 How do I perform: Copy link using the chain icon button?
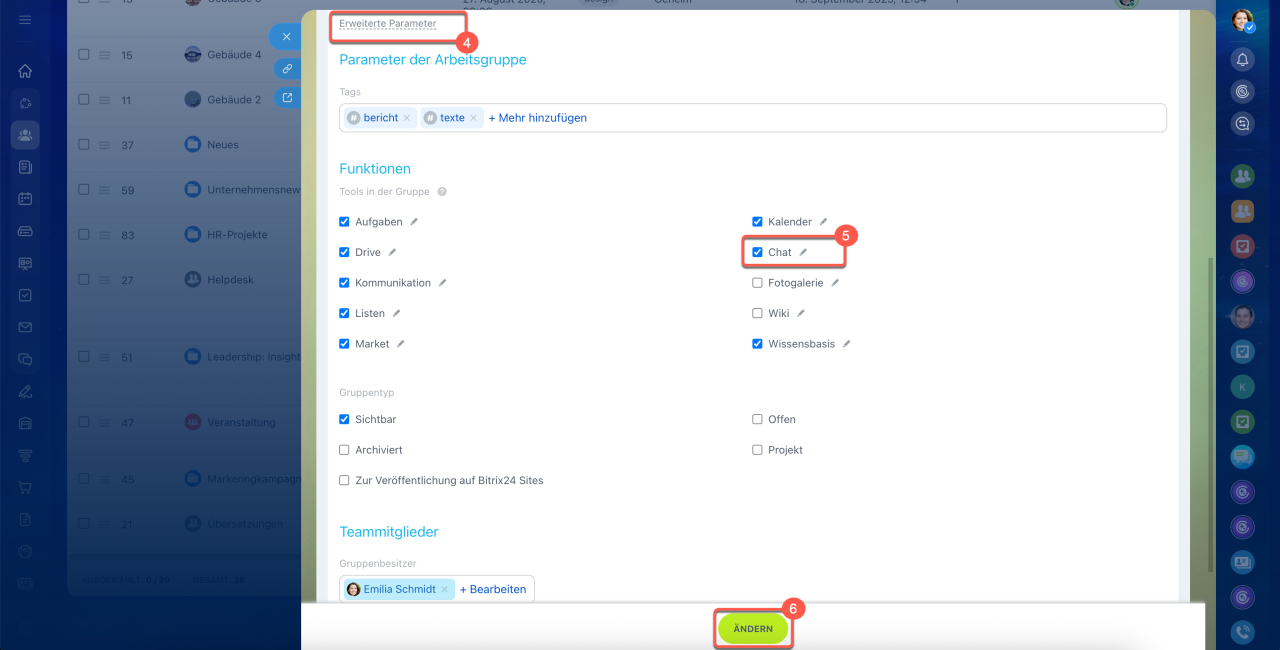click(x=287, y=68)
